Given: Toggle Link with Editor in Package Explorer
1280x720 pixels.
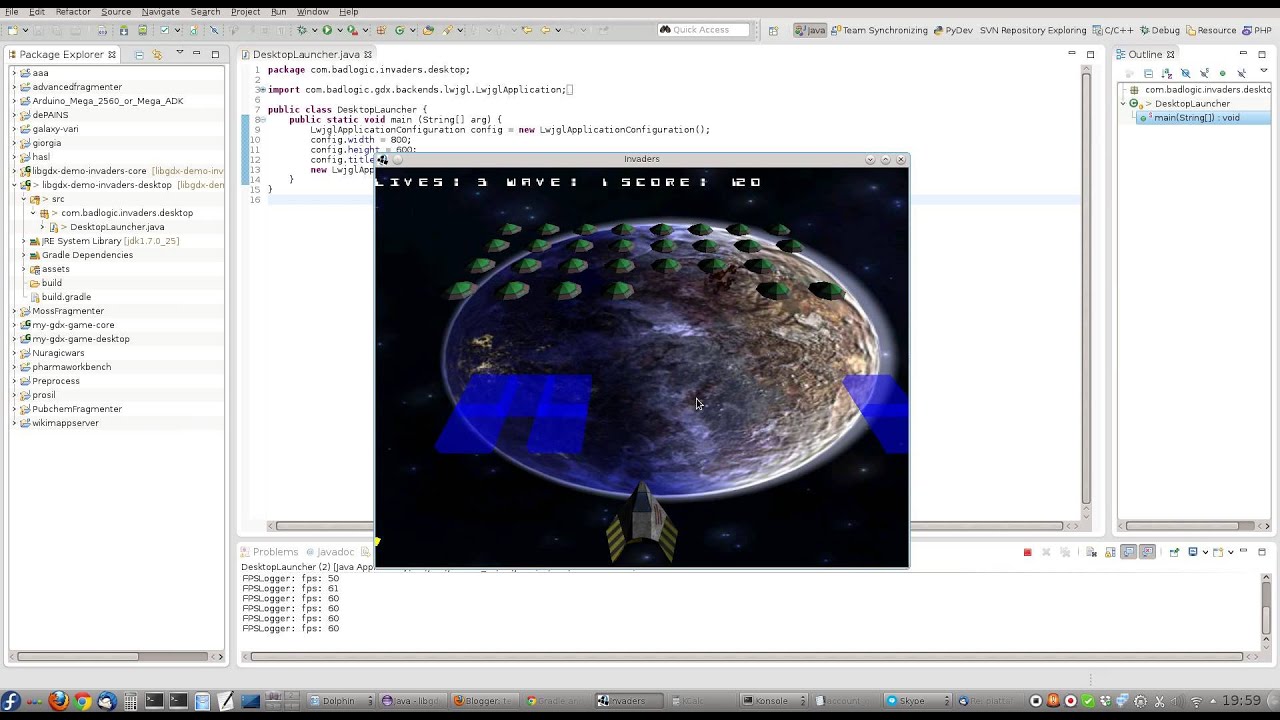Looking at the screenshot, I should tap(157, 54).
